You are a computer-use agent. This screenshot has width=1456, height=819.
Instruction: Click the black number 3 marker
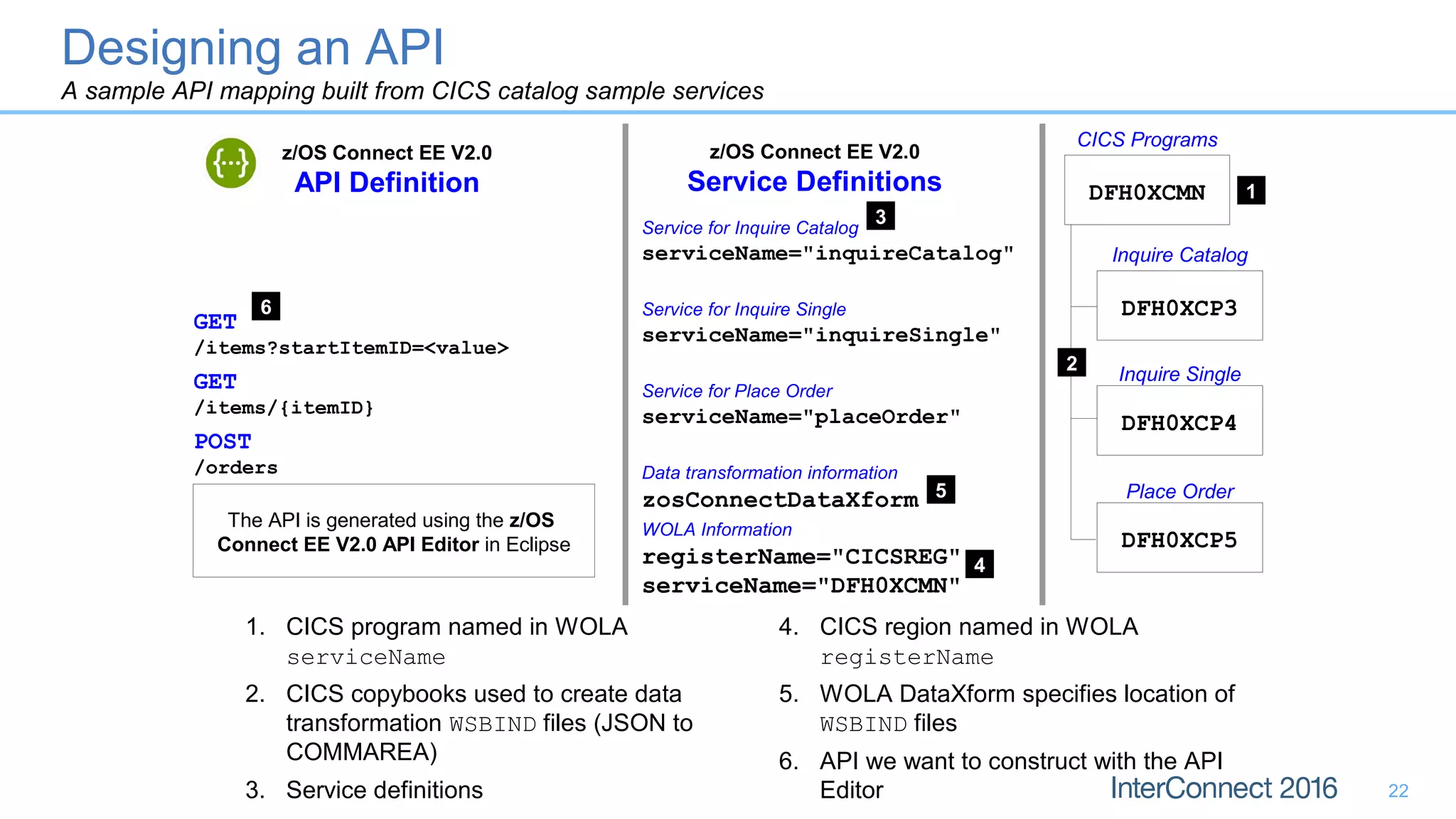coord(880,216)
